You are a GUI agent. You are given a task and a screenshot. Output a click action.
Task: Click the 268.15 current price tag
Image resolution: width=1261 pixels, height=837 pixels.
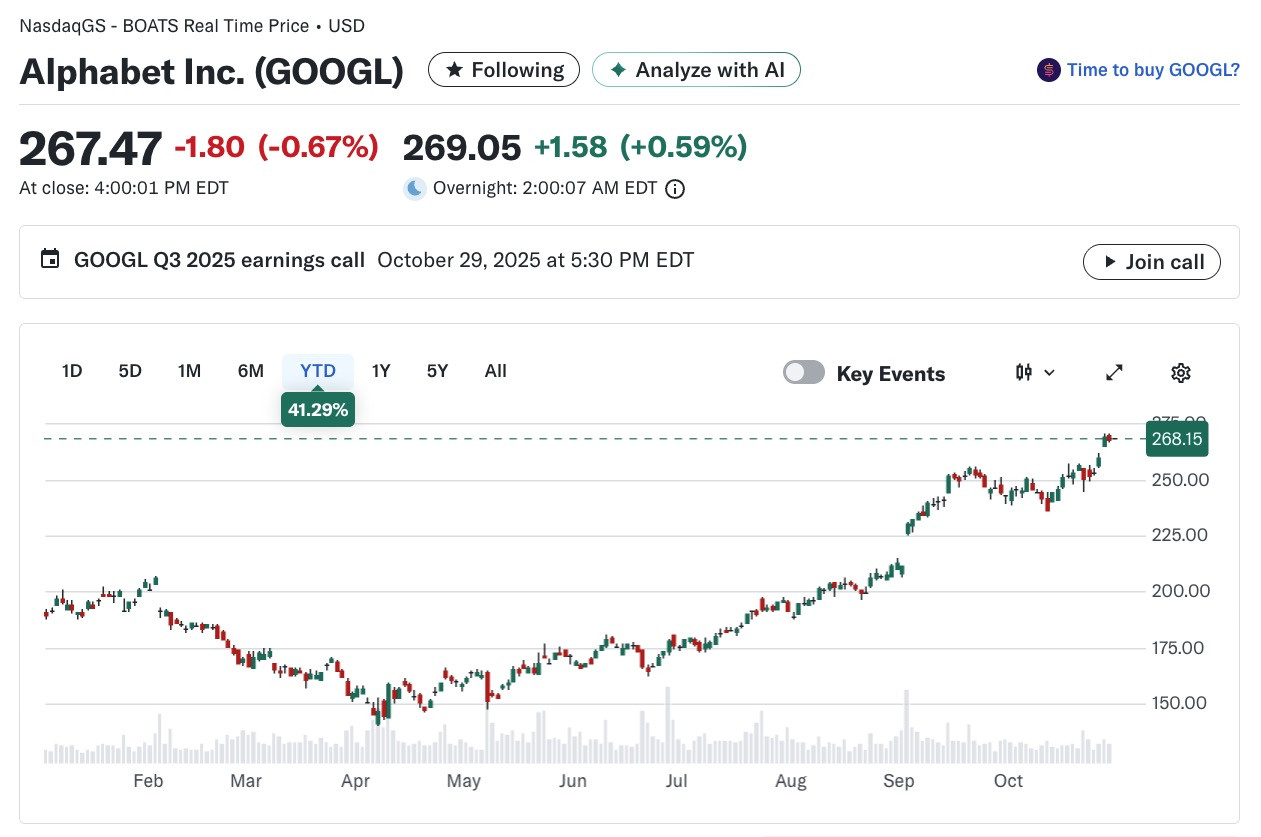[x=1176, y=440]
